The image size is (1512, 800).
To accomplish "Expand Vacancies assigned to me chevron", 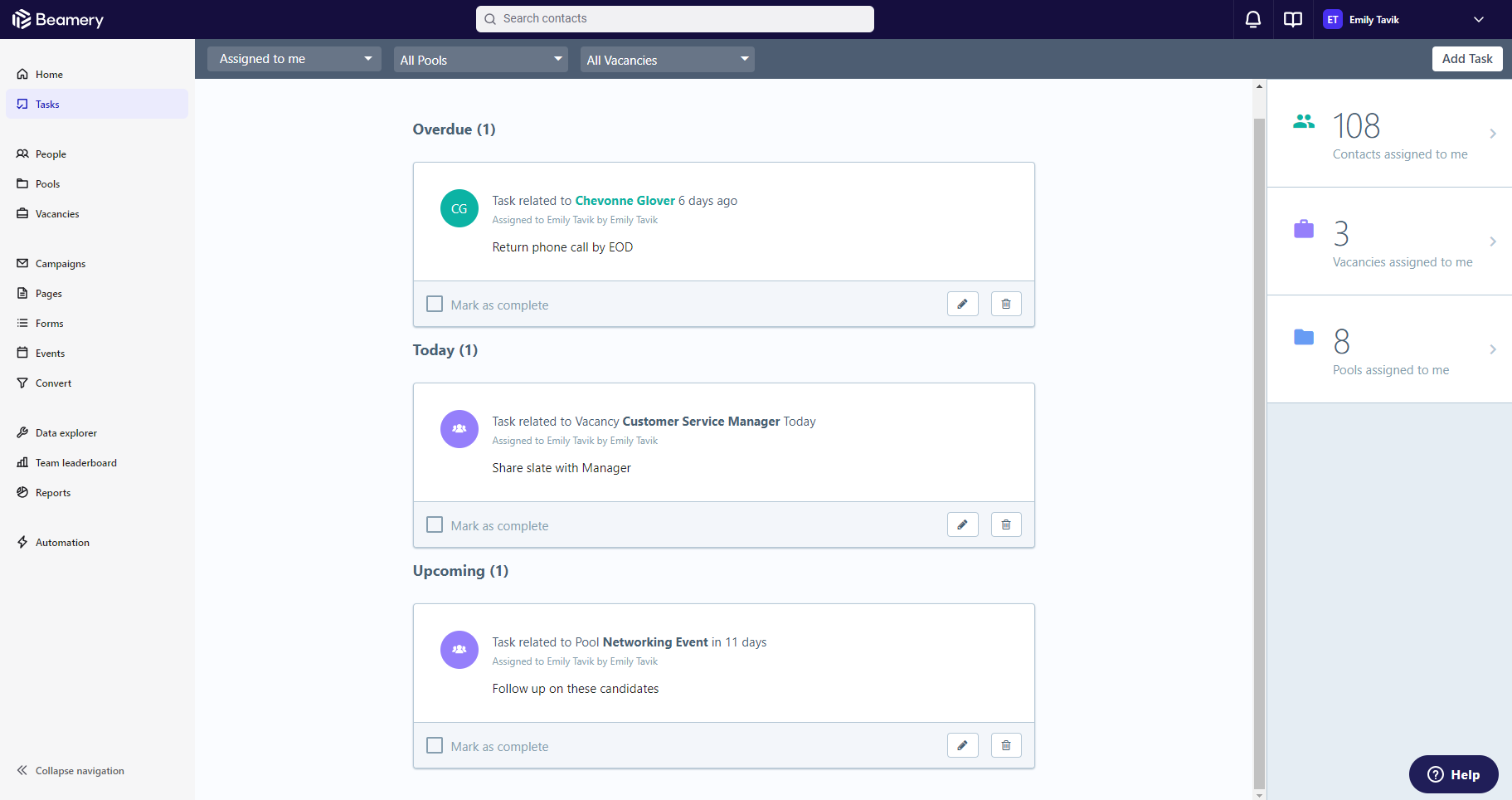I will 1493,241.
